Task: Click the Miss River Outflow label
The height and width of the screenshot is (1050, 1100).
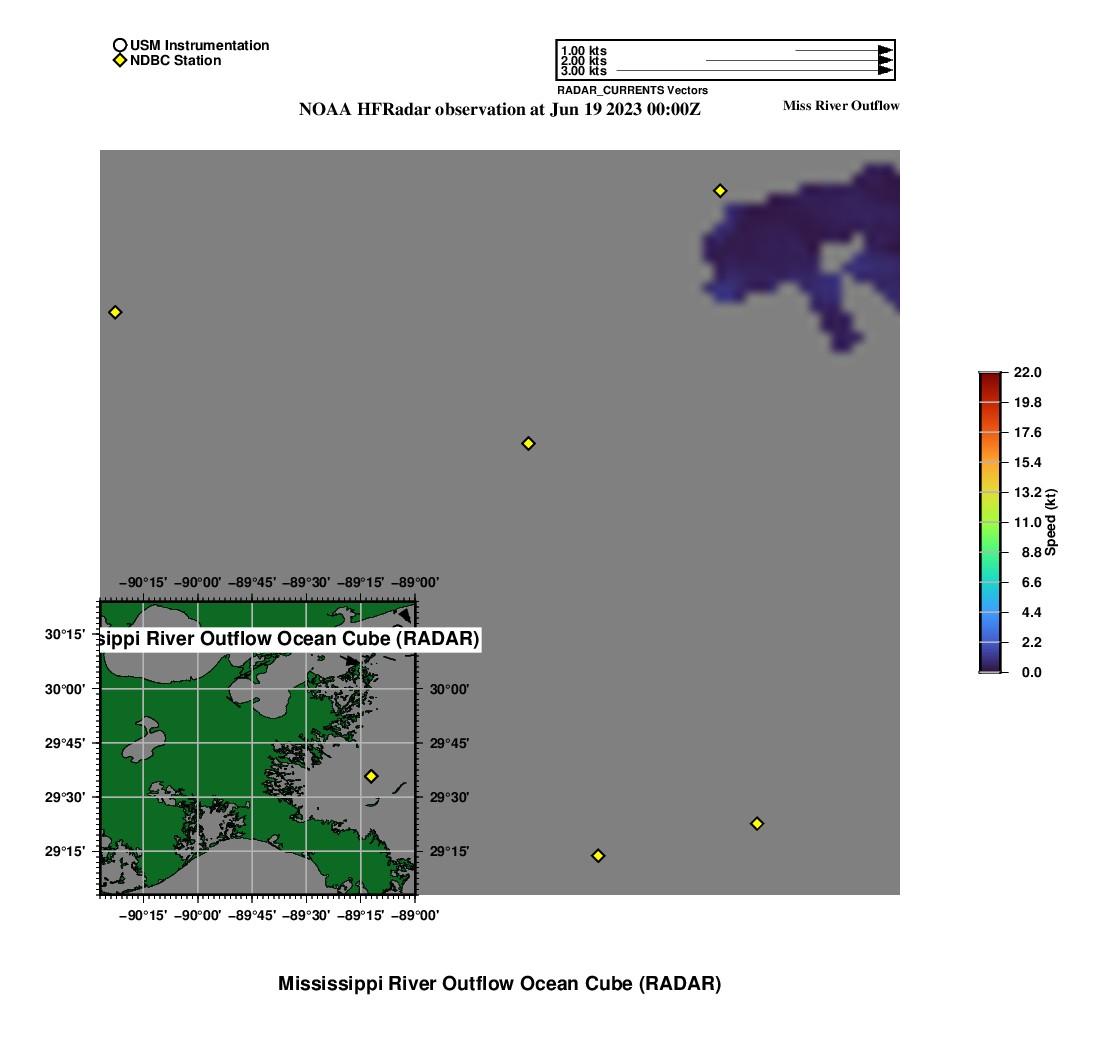Action: pos(840,105)
